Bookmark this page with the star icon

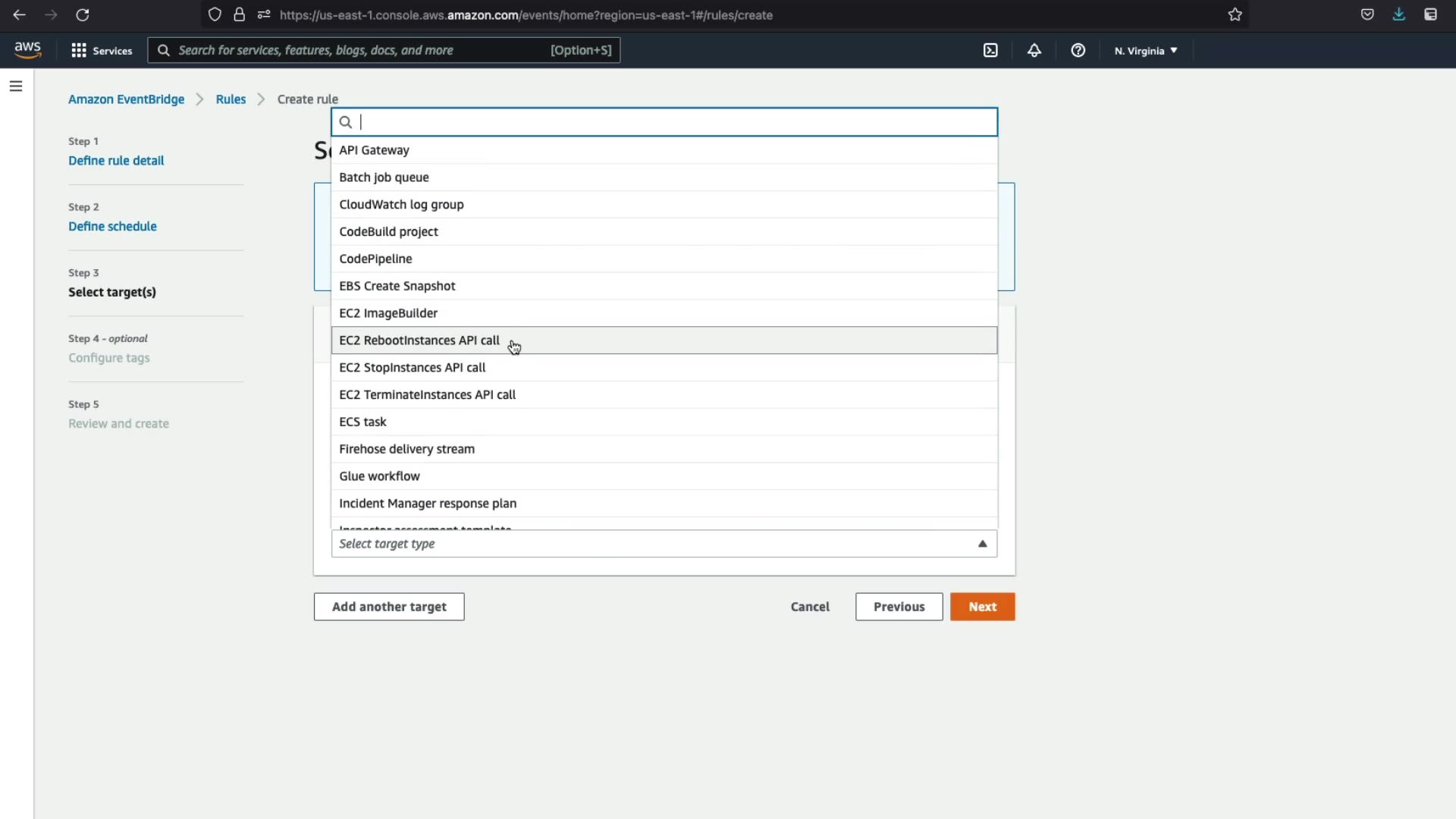(1235, 14)
